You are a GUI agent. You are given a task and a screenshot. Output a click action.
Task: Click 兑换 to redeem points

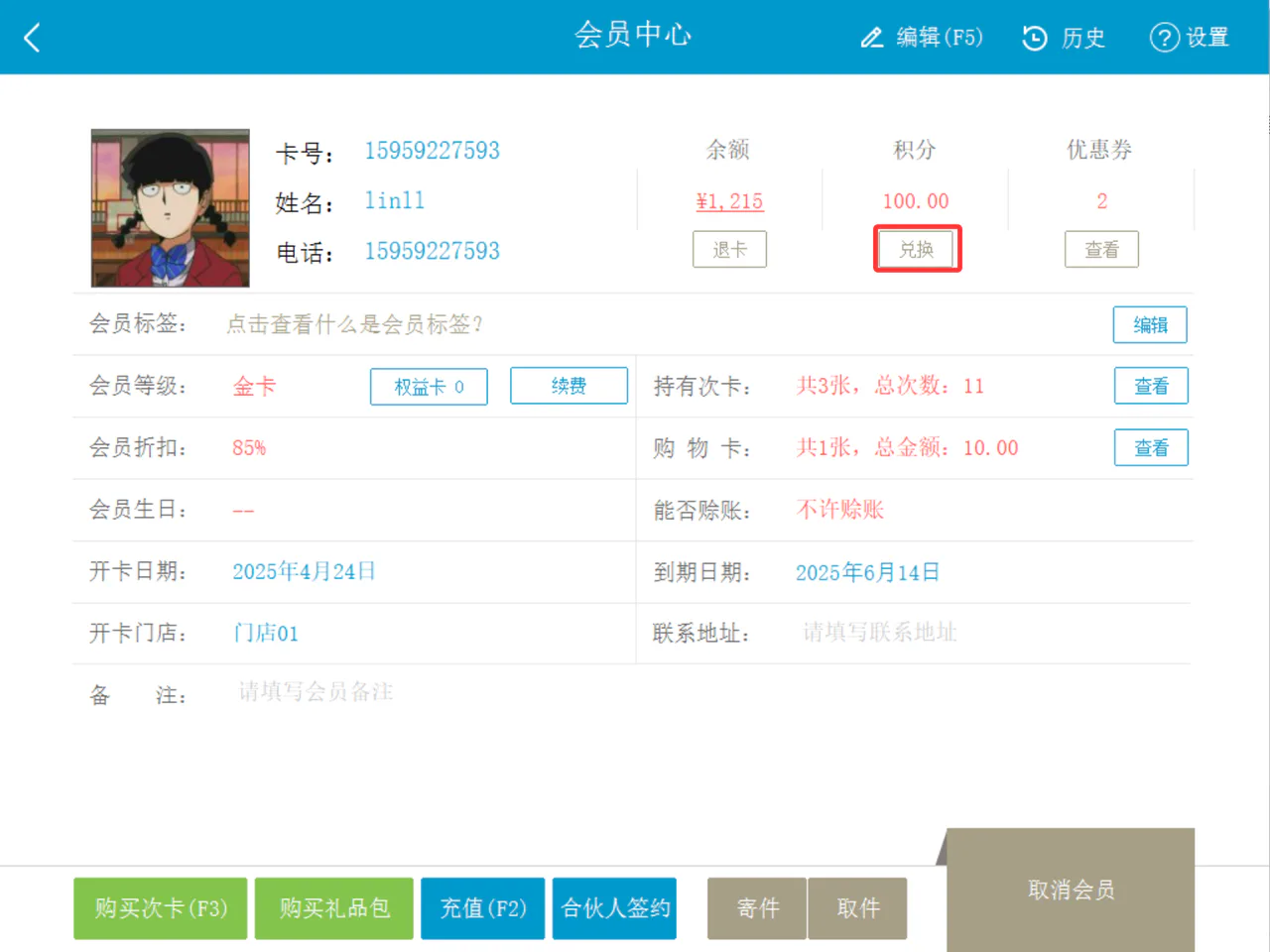click(917, 249)
